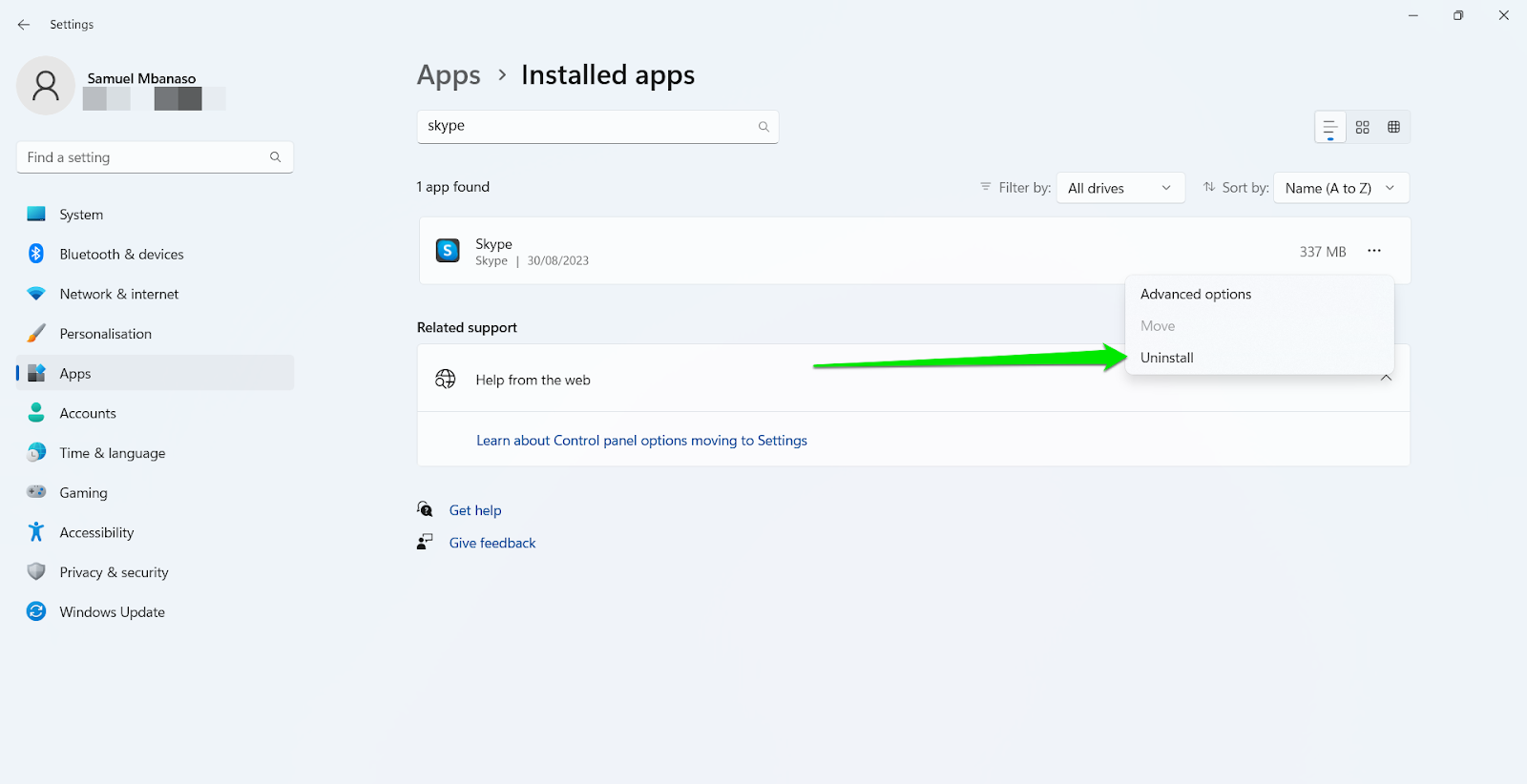Collapse the Help from the web section
The image size is (1527, 784).
point(1386,379)
